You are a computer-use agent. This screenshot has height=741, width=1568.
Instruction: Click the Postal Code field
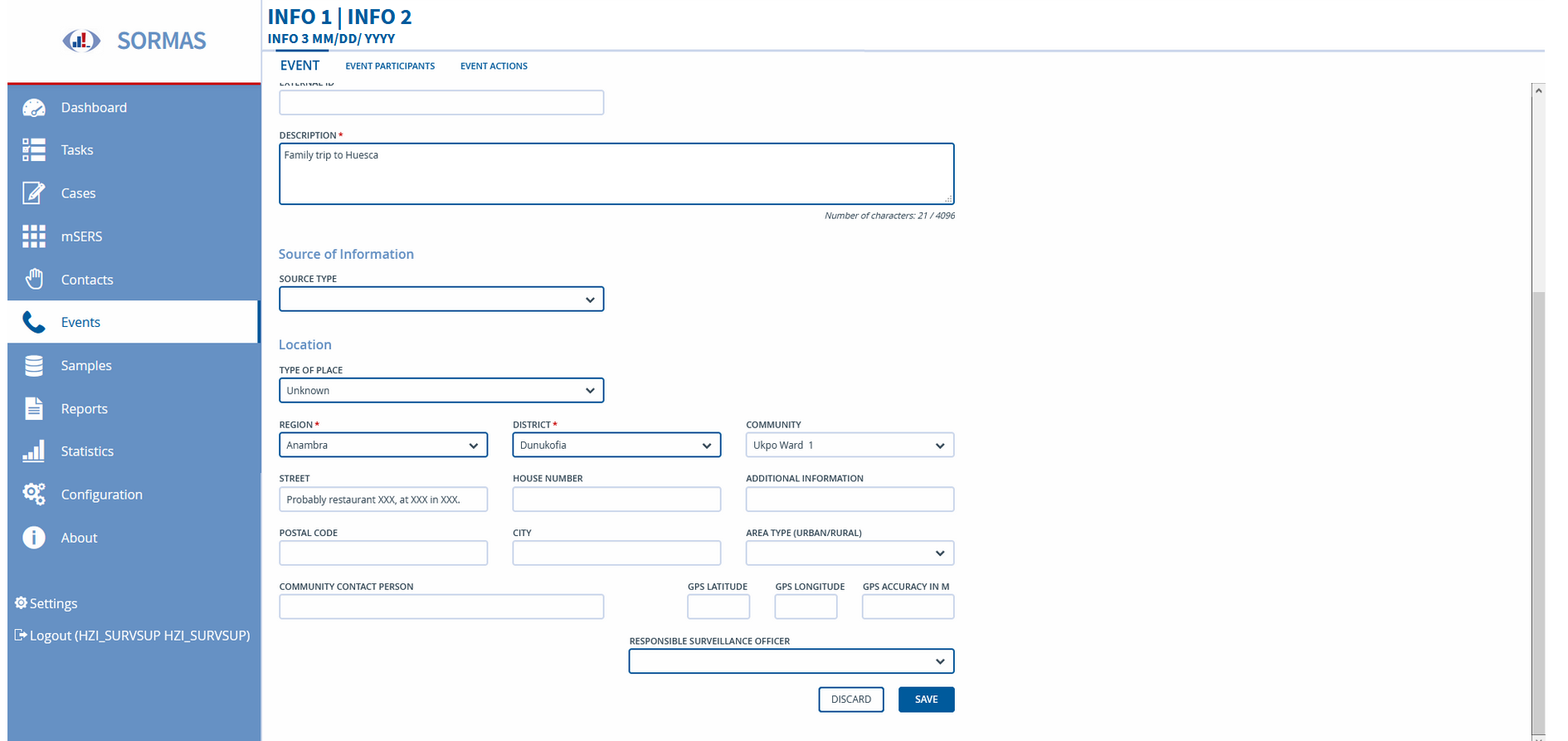[383, 553]
